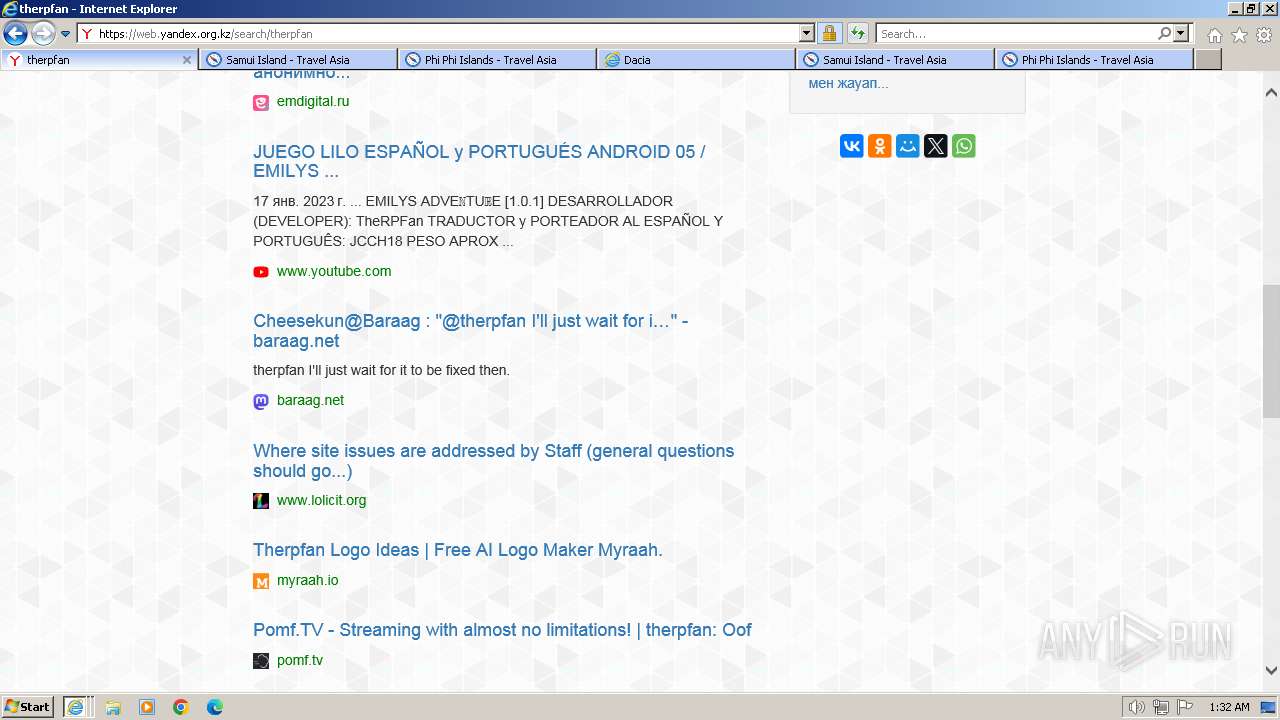Share via the Odnoklassniki icon

880,146
